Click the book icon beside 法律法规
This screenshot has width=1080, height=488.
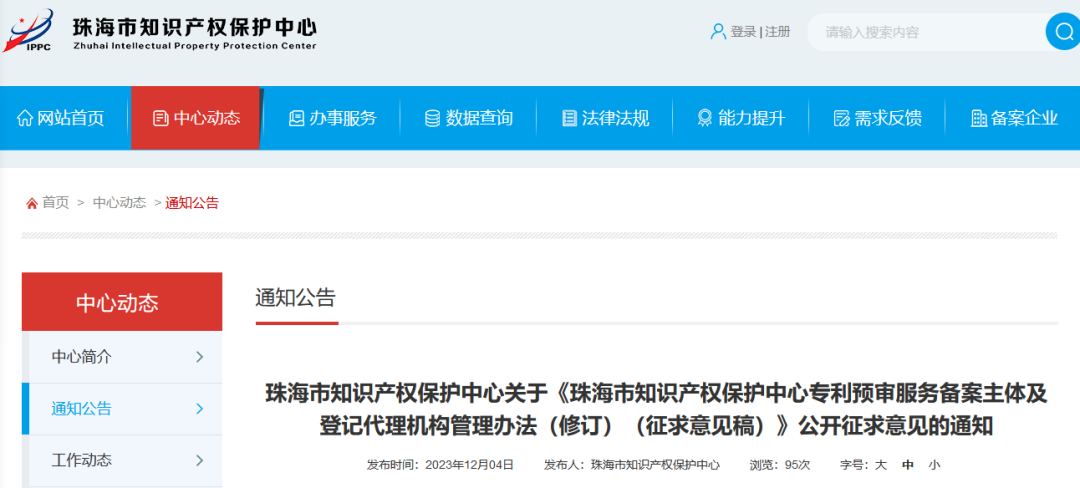coord(569,118)
